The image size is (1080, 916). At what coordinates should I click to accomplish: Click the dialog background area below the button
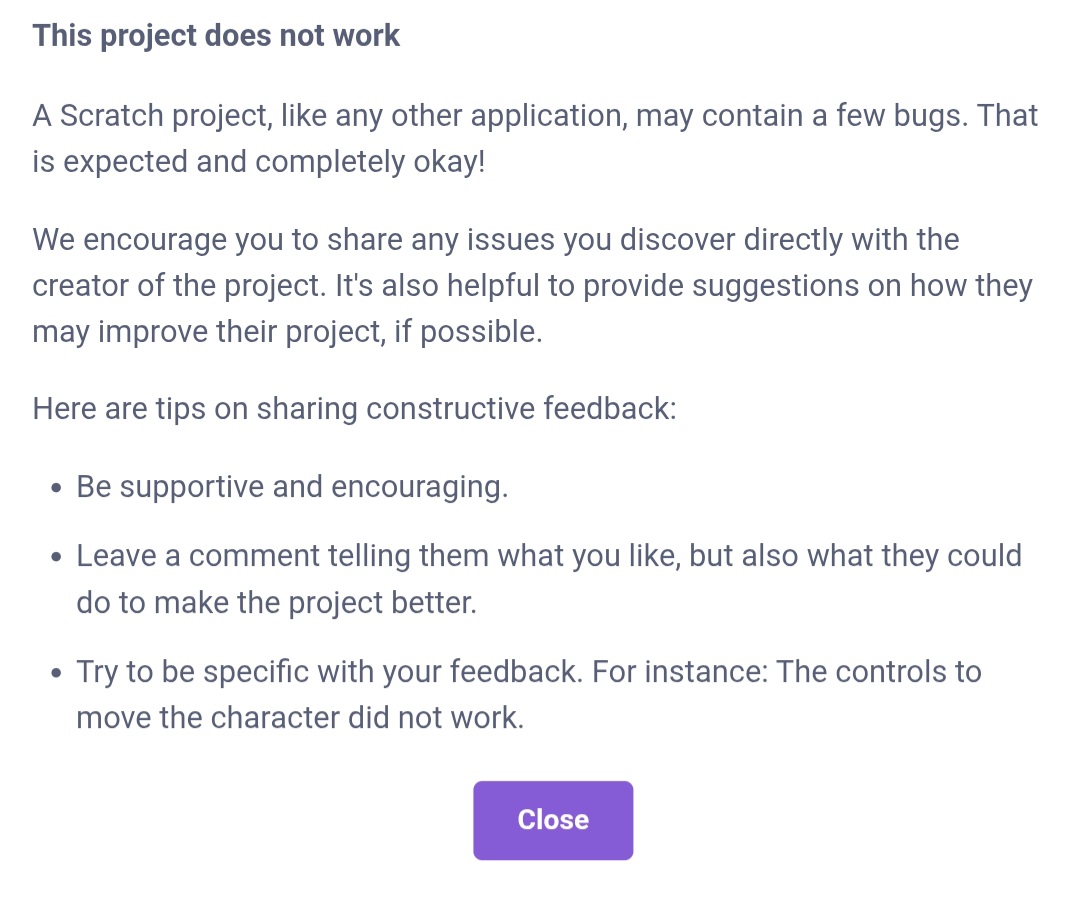540,890
